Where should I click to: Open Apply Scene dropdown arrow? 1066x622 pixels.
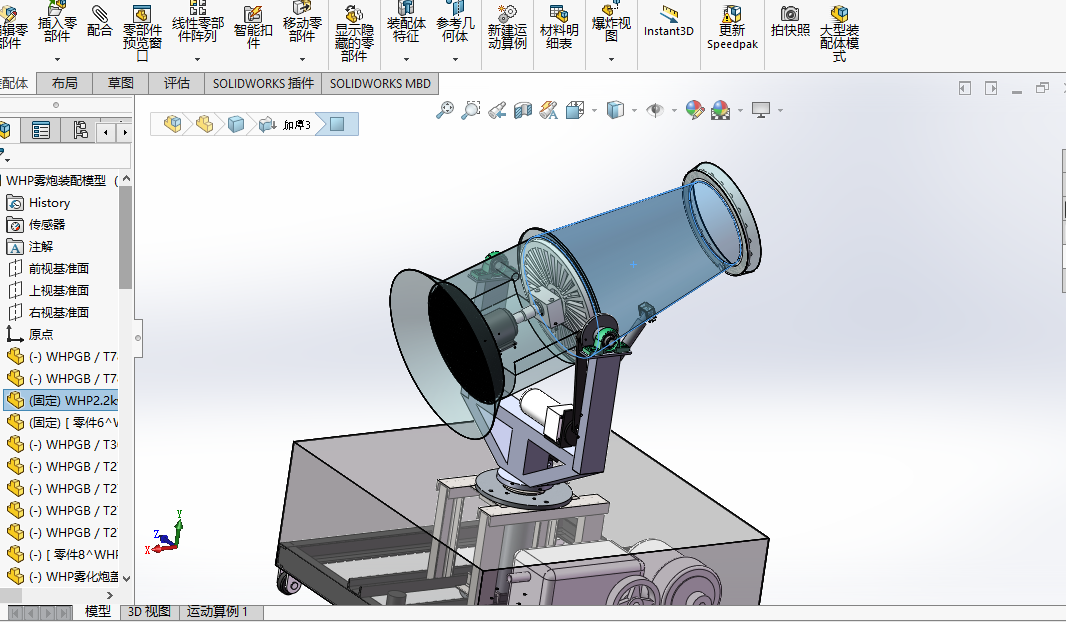click(x=740, y=110)
